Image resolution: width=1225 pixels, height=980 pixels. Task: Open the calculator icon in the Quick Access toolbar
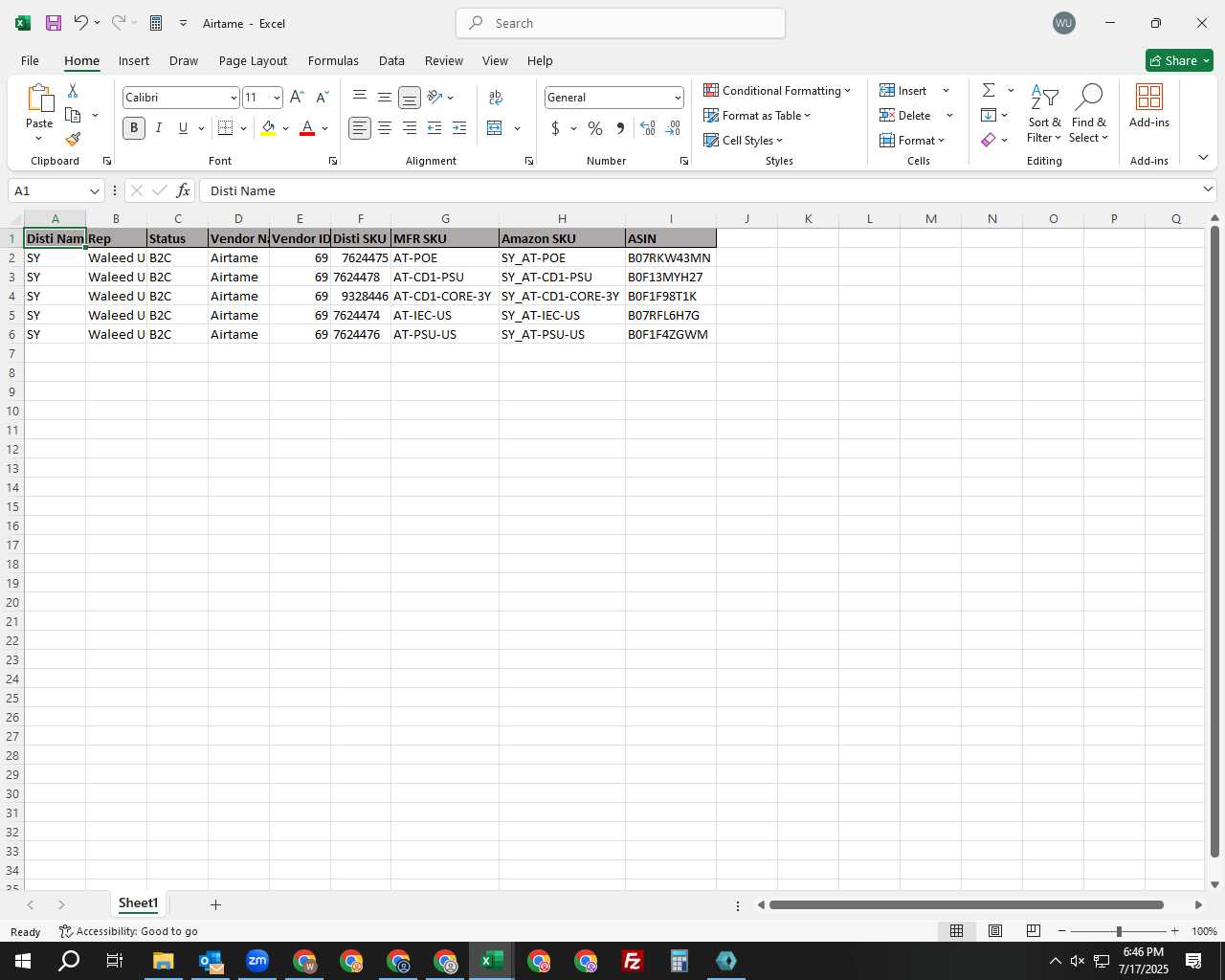click(x=156, y=23)
